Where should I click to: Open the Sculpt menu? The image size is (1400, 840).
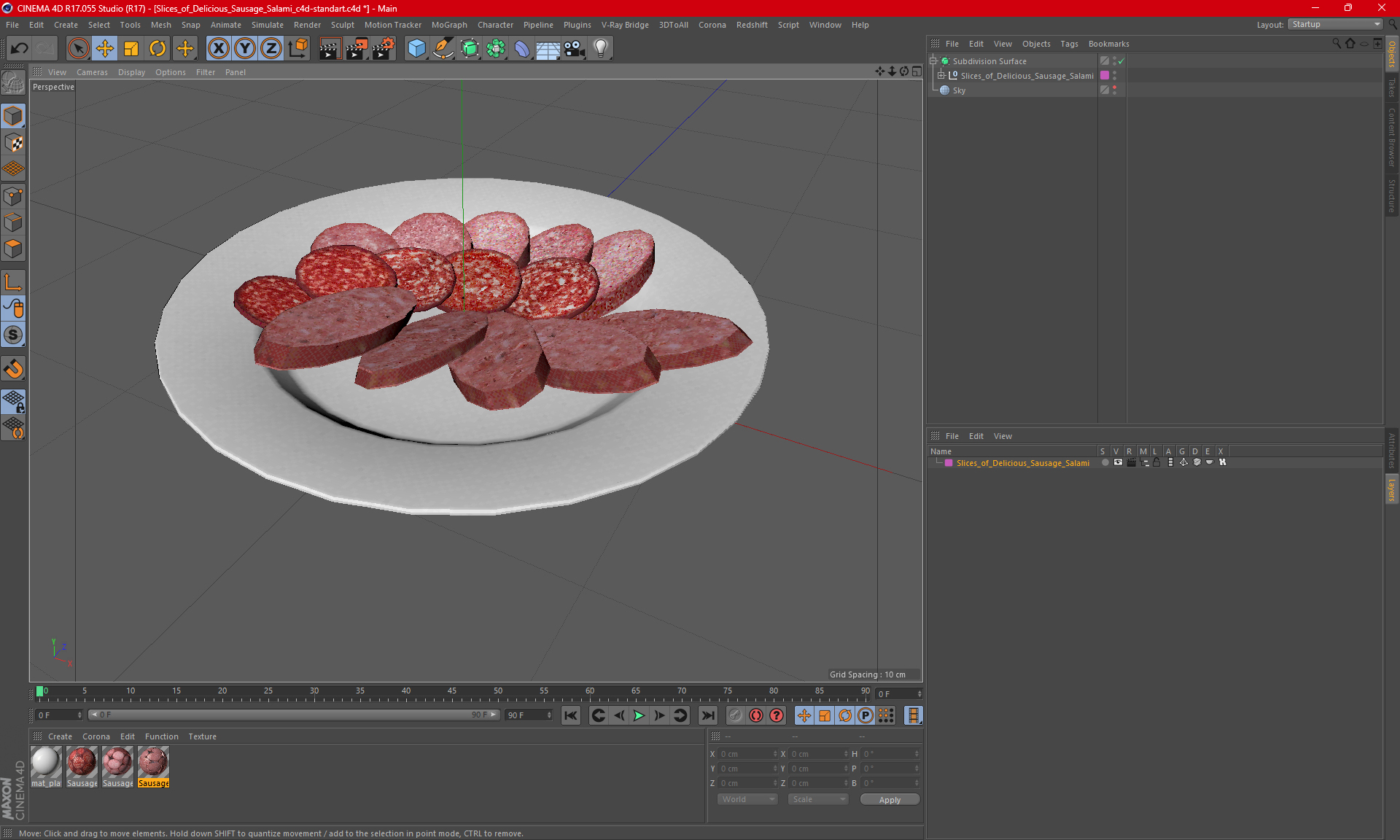[342, 25]
